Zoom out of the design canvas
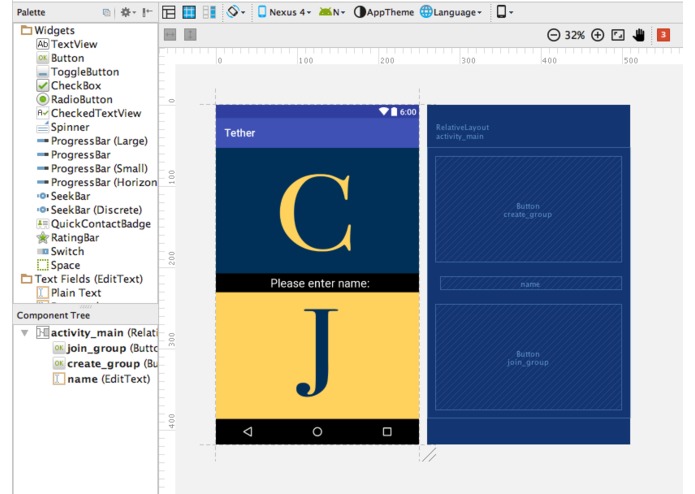This screenshot has width=695, height=494. coord(554,35)
